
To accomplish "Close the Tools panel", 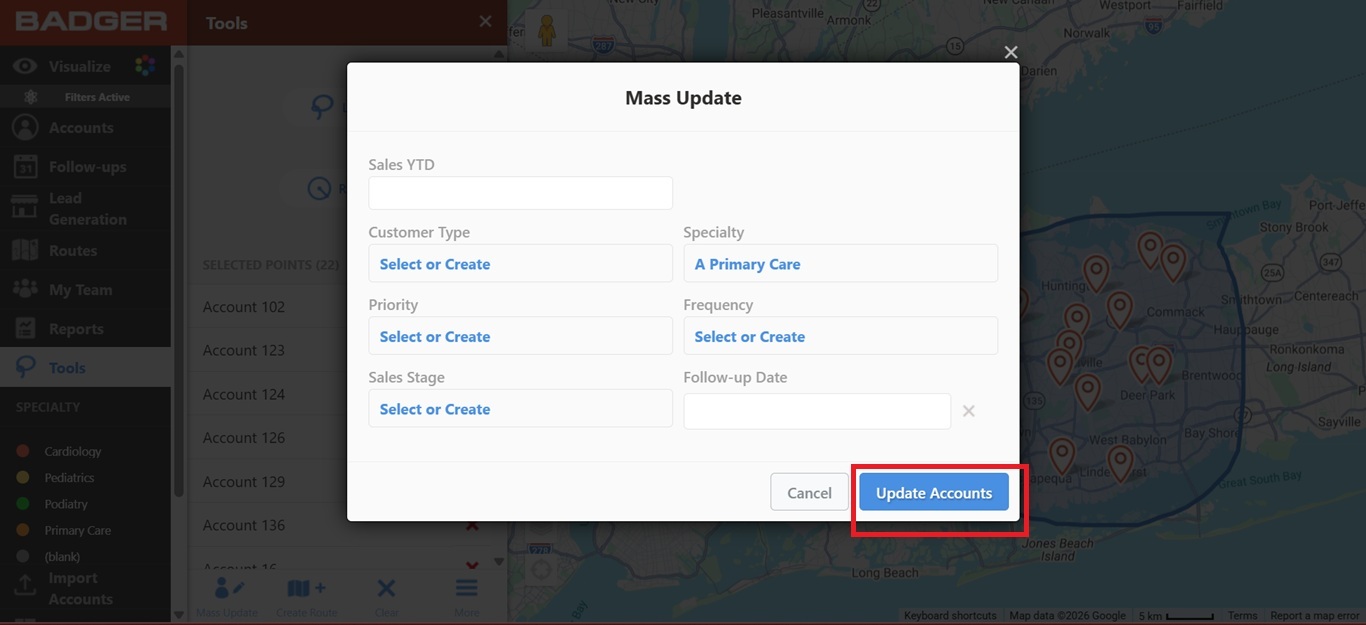I will pos(485,22).
